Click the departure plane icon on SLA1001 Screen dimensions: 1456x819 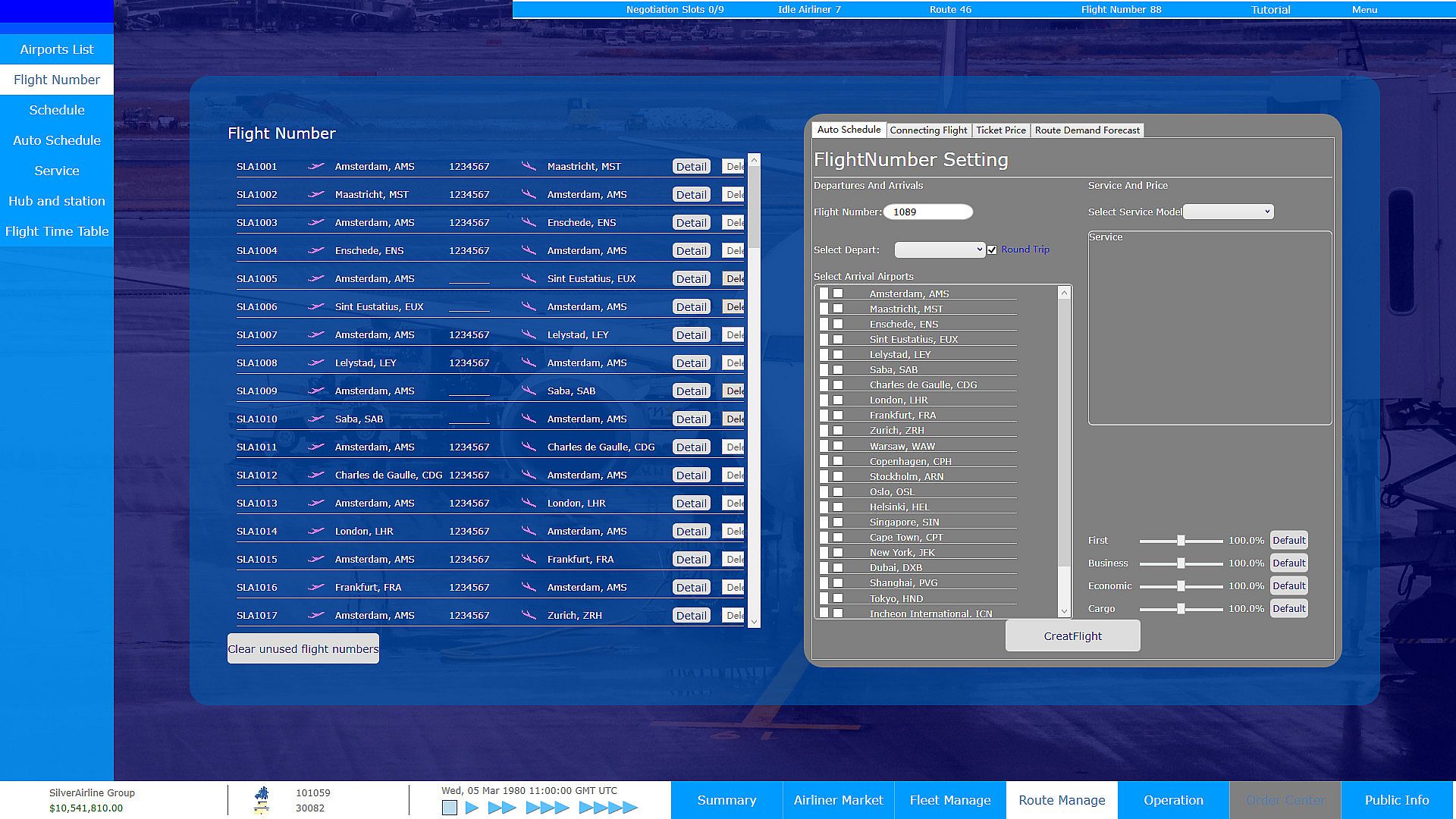(316, 166)
